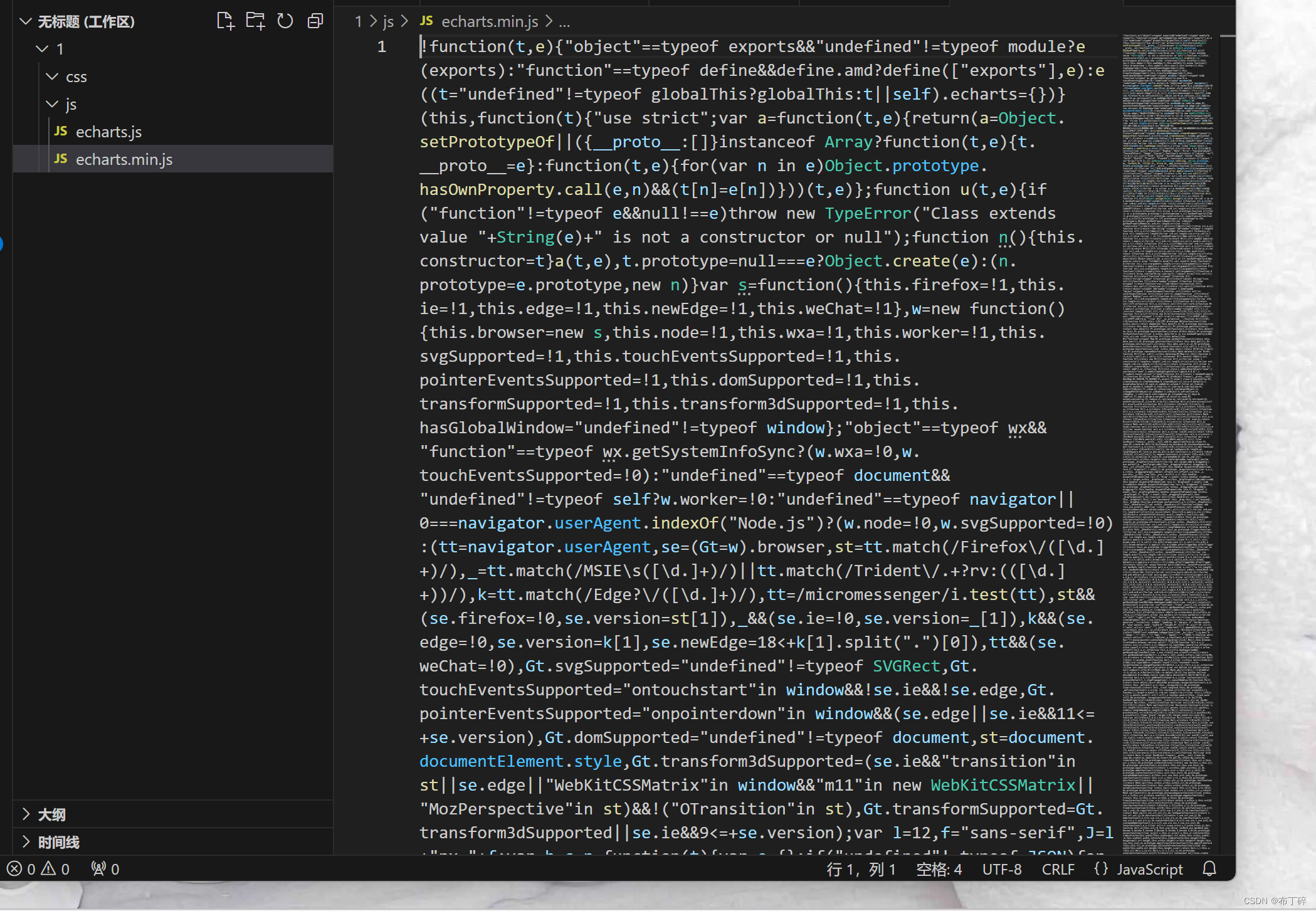
Task: Refresh the Explorer view
Action: (285, 21)
